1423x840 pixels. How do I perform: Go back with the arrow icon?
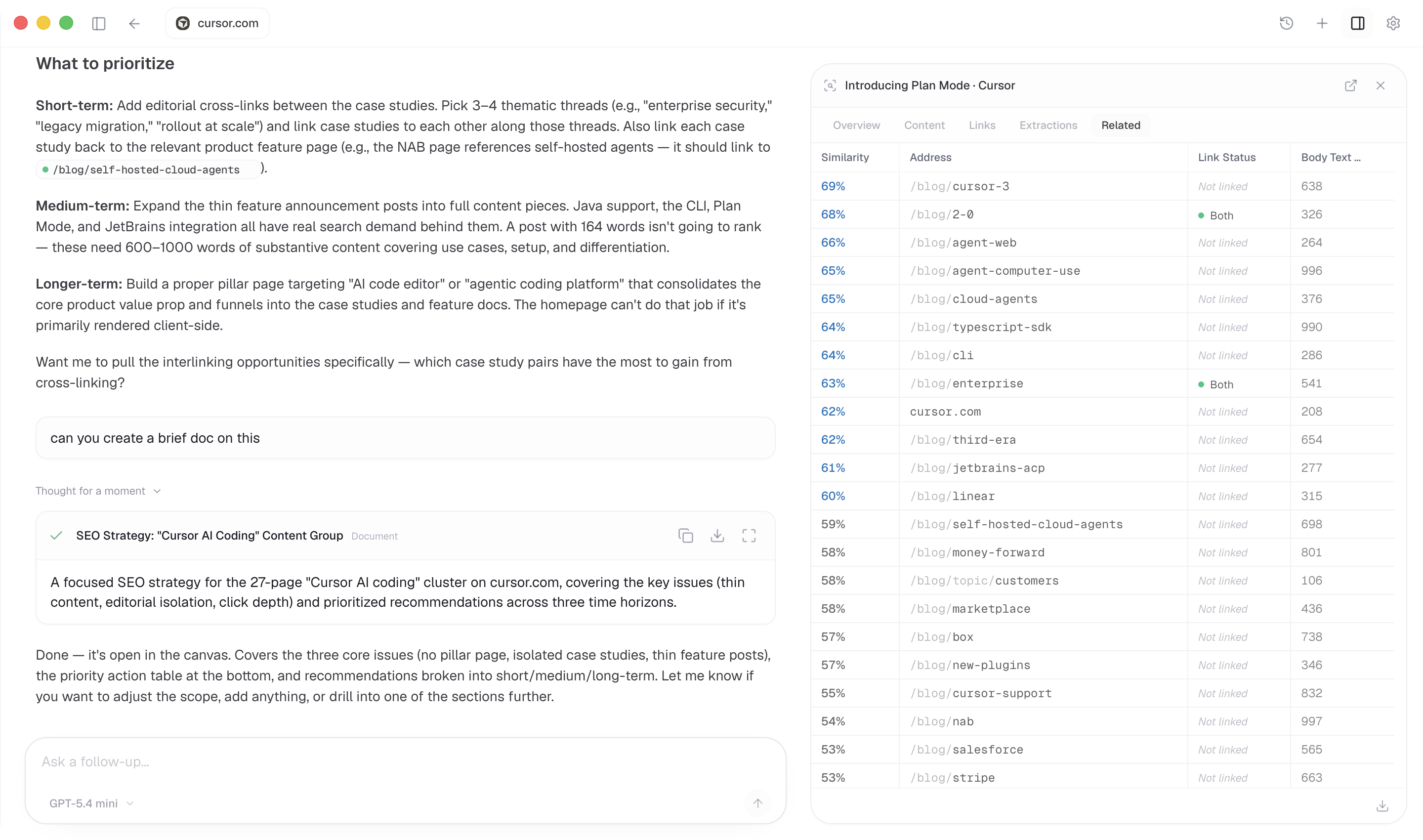point(134,23)
